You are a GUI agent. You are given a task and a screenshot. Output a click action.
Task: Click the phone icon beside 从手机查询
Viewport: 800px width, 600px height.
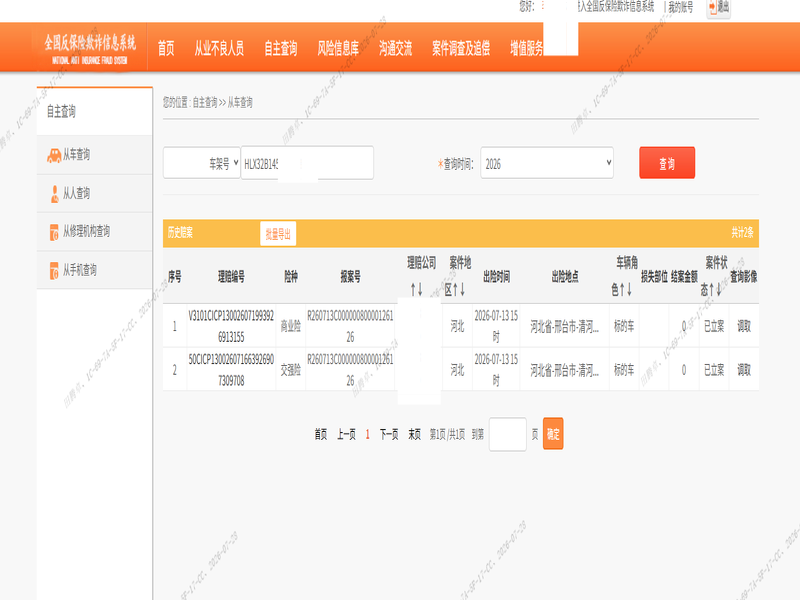pyautogui.click(x=54, y=271)
